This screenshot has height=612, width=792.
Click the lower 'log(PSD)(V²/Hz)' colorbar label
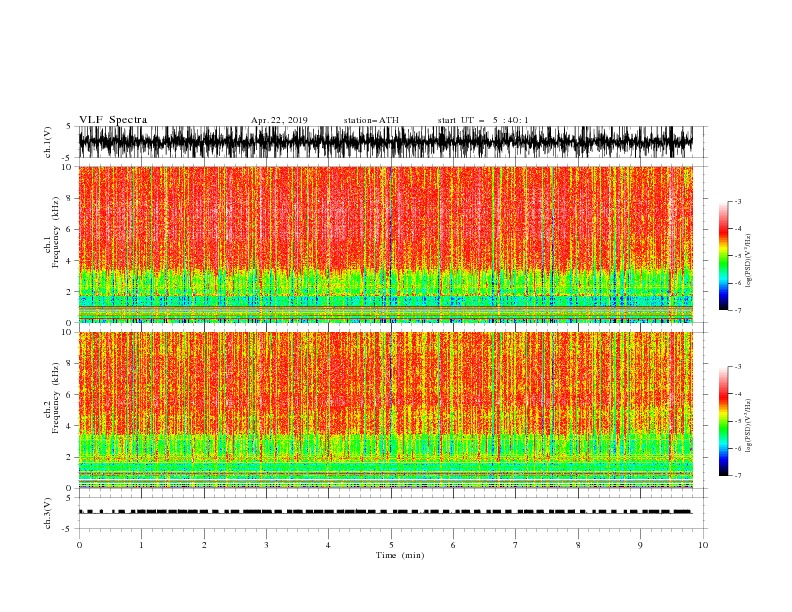(x=749, y=426)
